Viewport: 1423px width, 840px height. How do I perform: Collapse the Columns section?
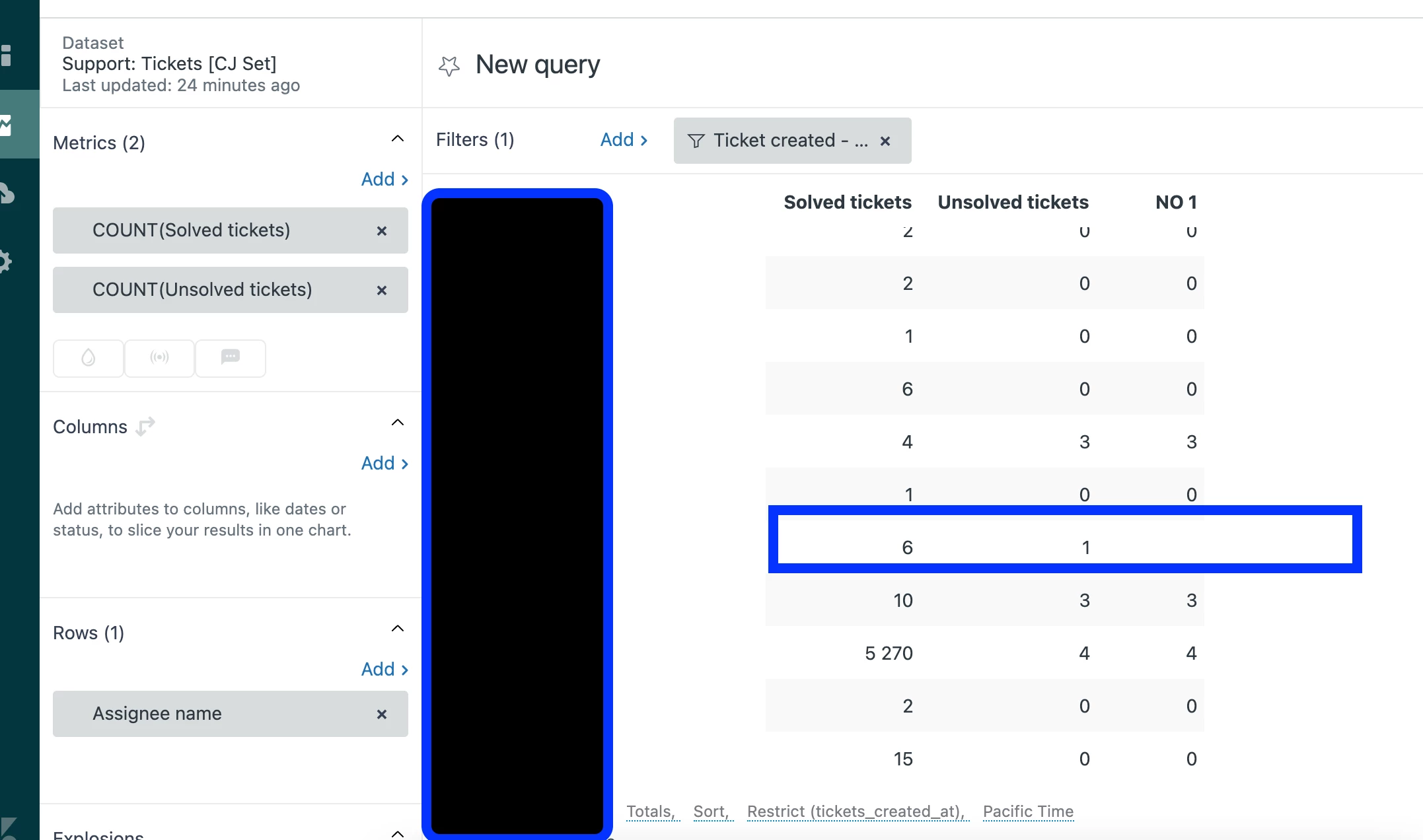(397, 423)
